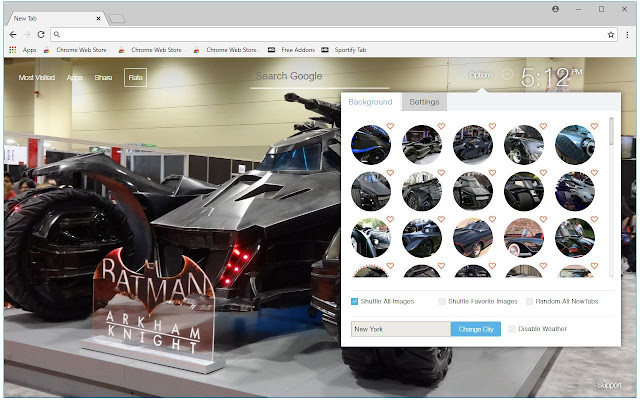Favorite the second thumbnail in the first row
Screen dimensions: 640x400
pos(441,126)
